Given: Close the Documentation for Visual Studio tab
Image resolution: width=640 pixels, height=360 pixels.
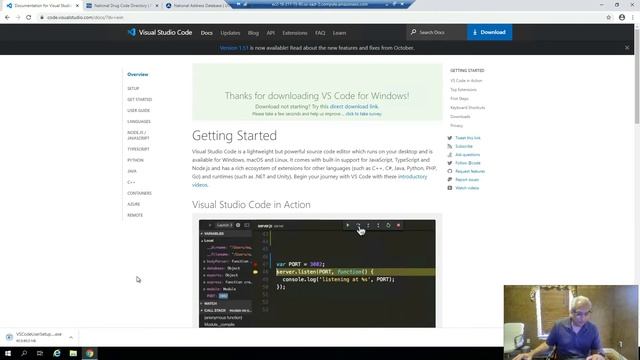Looking at the screenshot, I should [77, 6].
